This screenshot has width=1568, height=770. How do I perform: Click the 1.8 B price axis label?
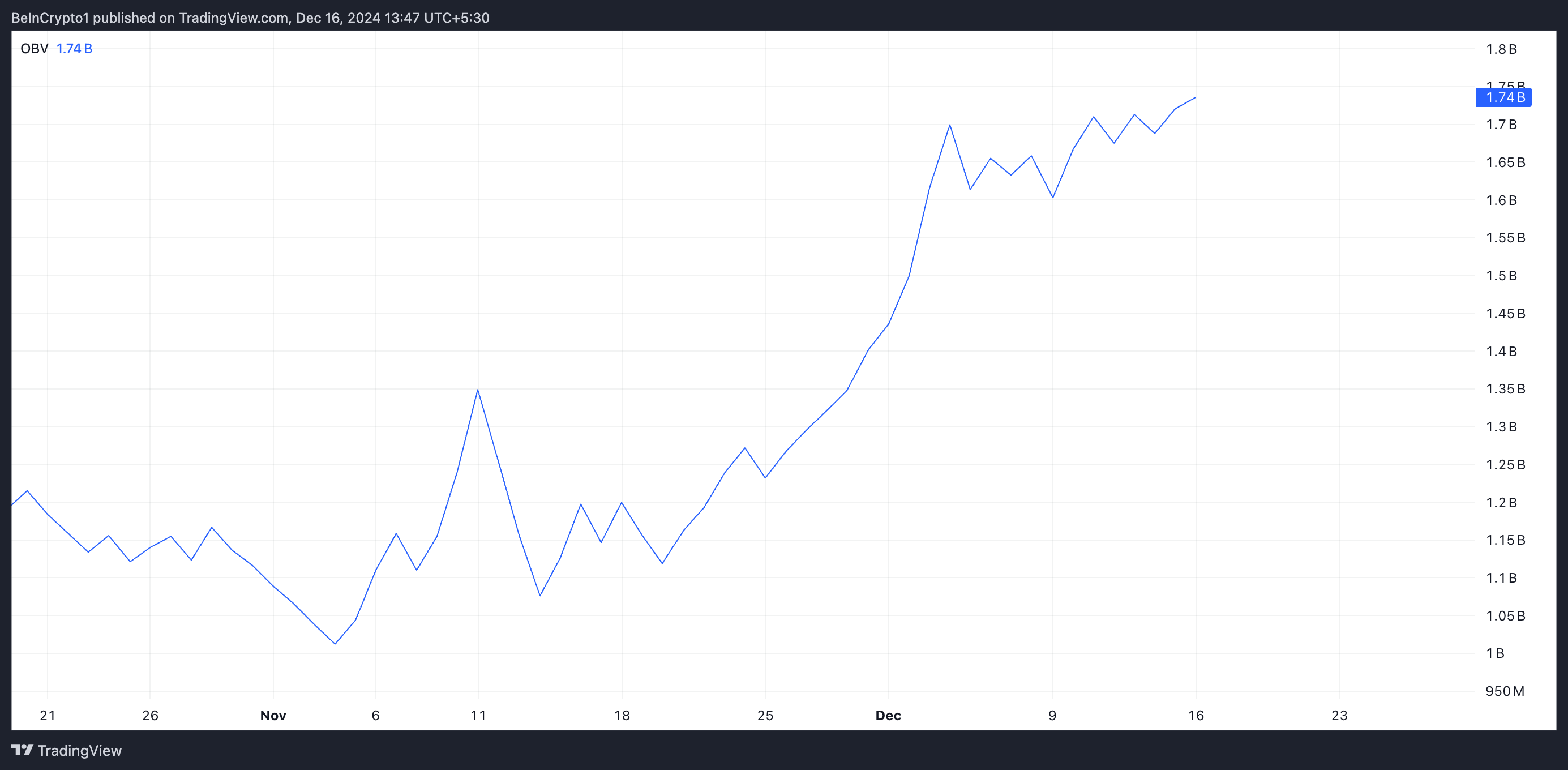[1501, 49]
